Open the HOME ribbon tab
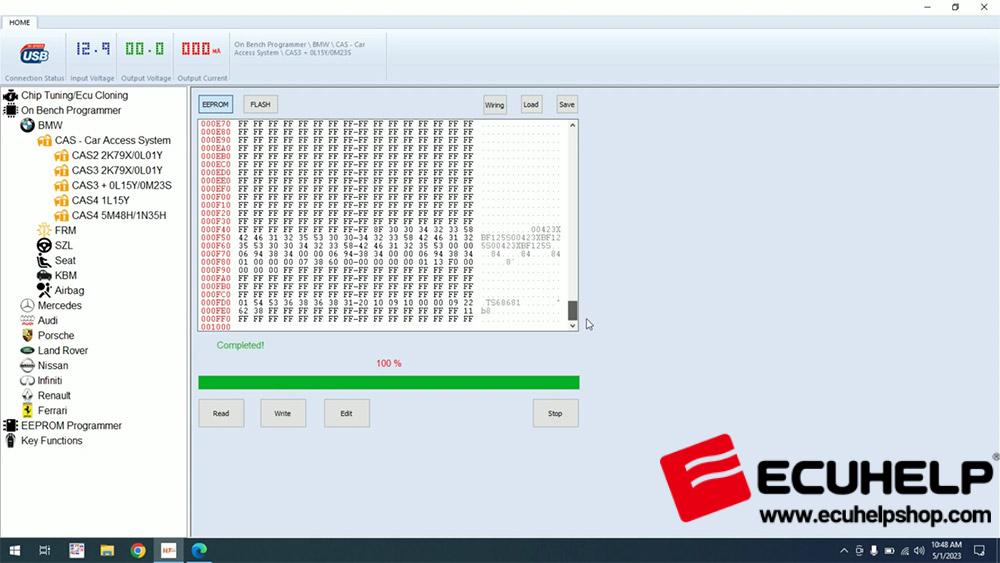The height and width of the screenshot is (563, 1000). tap(20, 22)
